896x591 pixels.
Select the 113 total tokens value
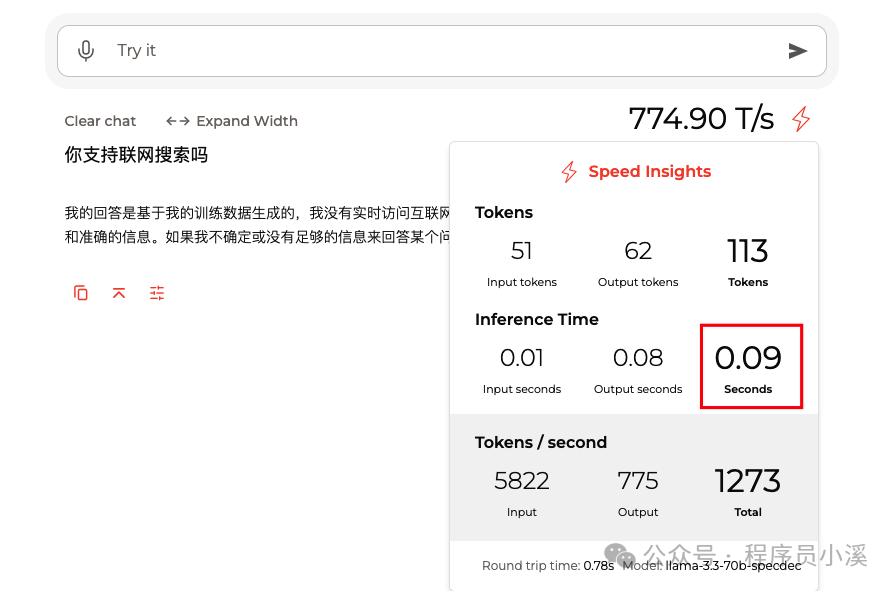point(747,251)
